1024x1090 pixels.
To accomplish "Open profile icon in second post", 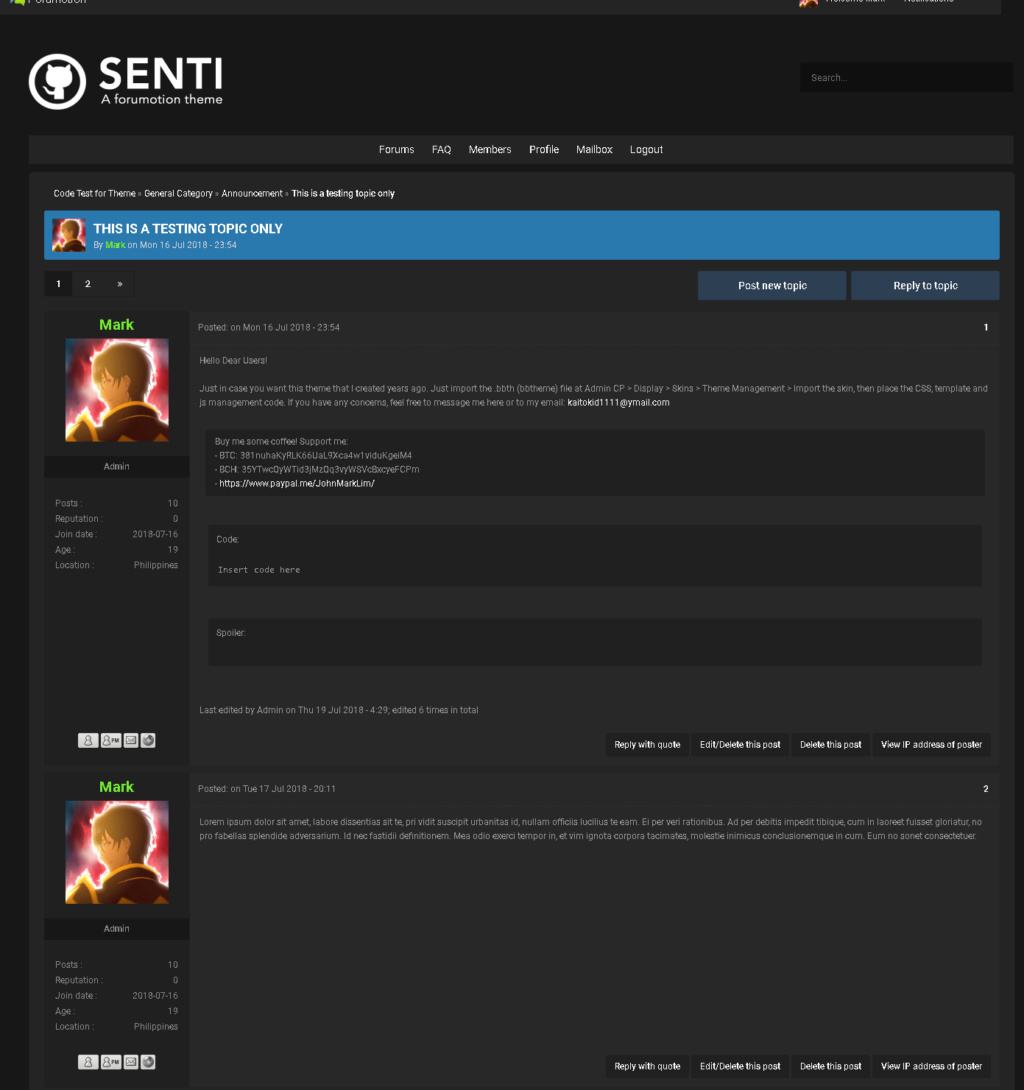I will (x=88, y=1062).
